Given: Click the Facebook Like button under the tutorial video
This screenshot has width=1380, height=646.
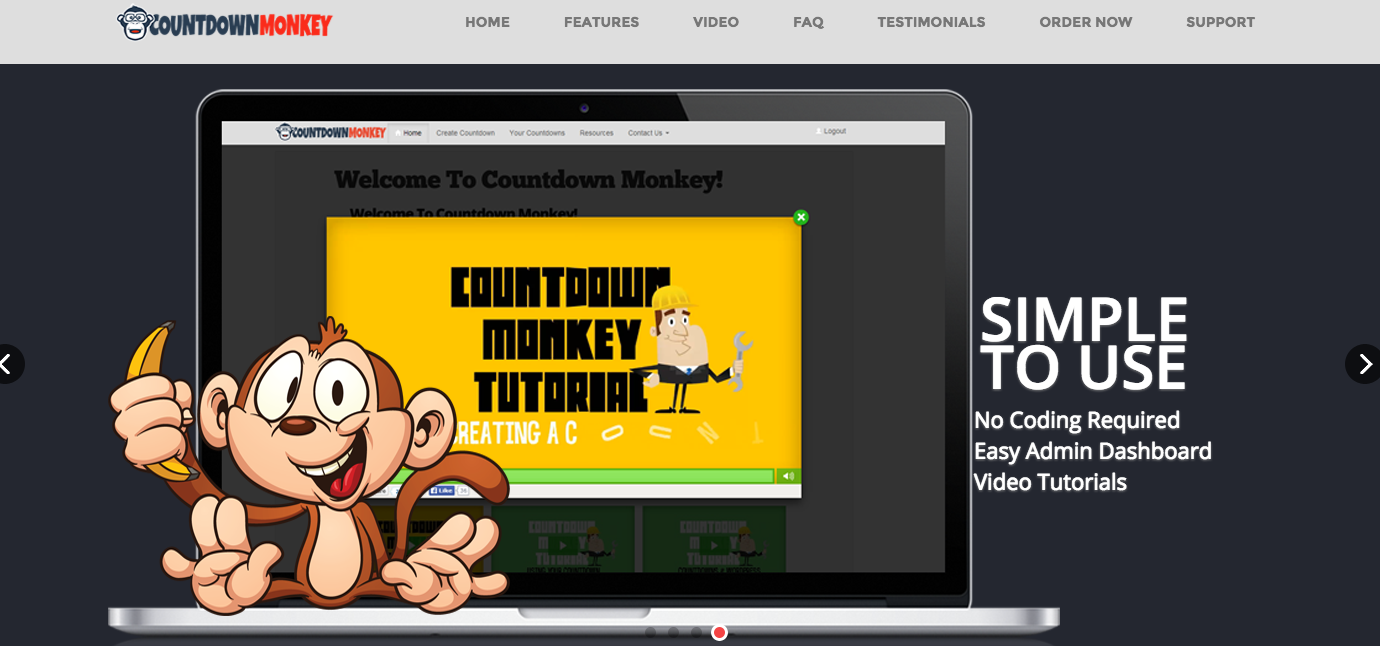Looking at the screenshot, I should [441, 490].
